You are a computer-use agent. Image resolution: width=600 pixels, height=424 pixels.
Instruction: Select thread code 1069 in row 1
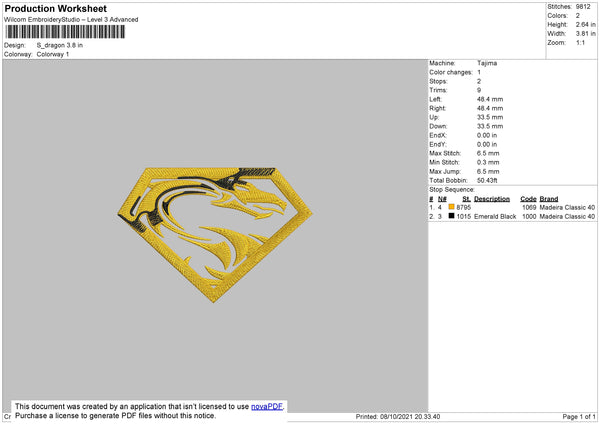529,207
